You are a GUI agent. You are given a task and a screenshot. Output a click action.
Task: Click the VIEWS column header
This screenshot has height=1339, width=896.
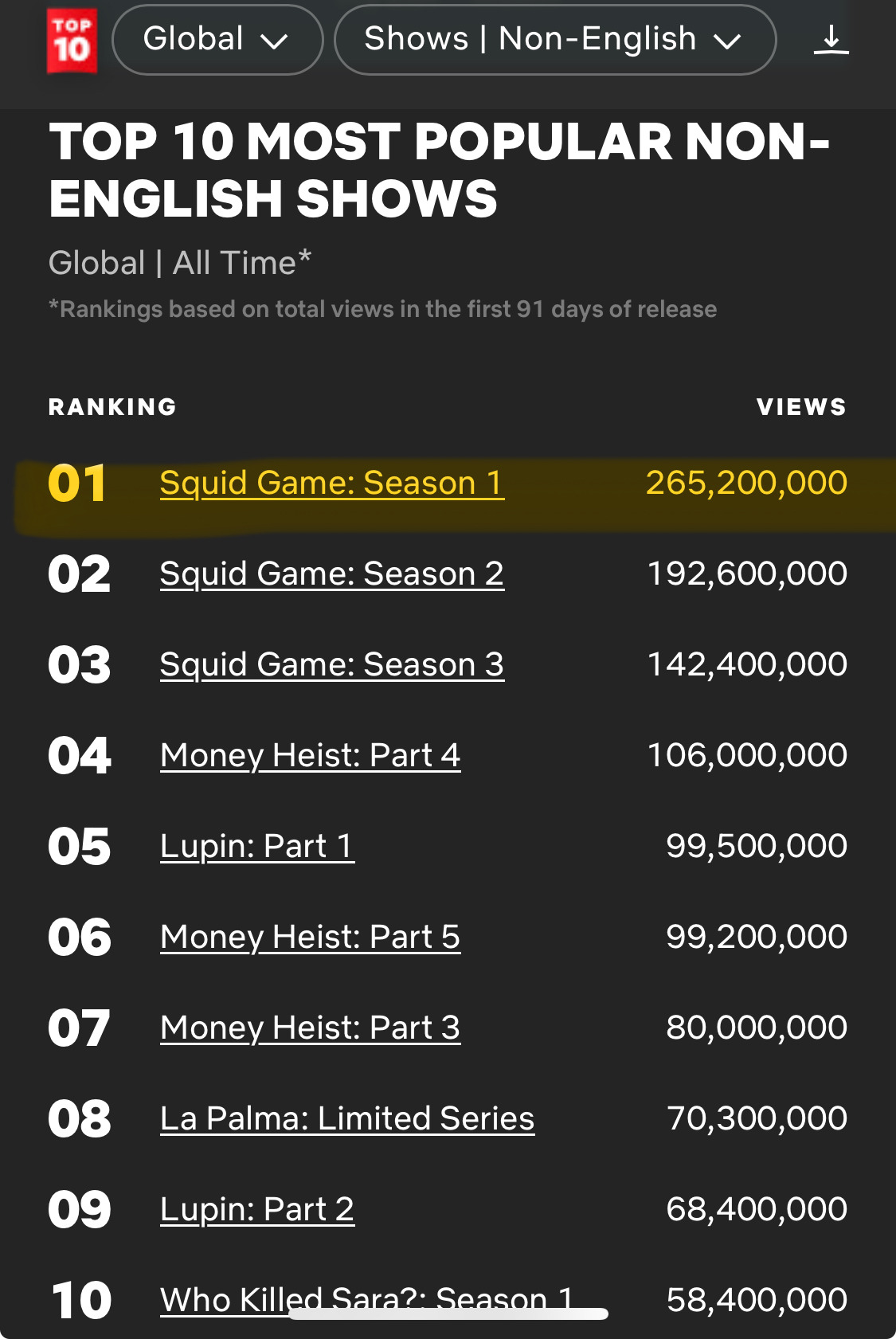coord(801,407)
